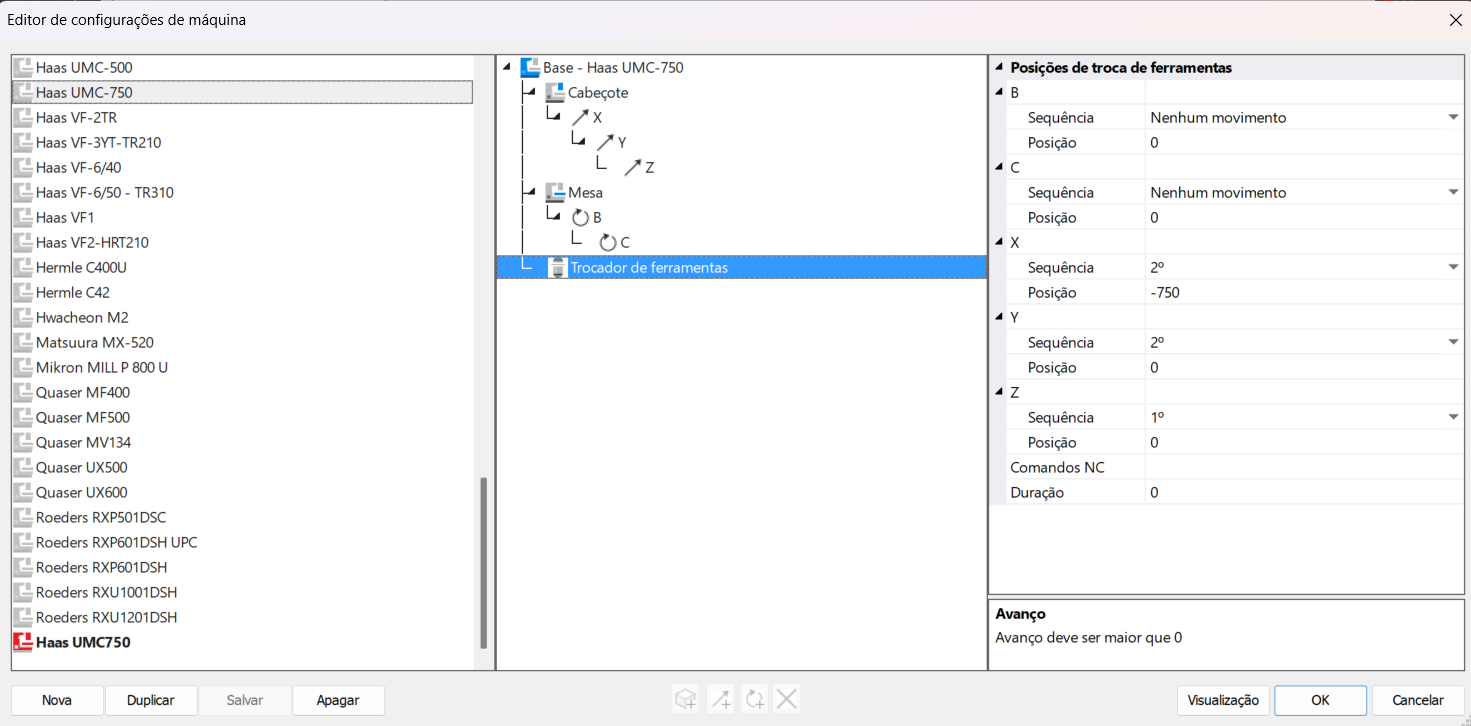This screenshot has height=726, width=1471.
Task: Click the rotary icon of axis C
Action: [607, 242]
